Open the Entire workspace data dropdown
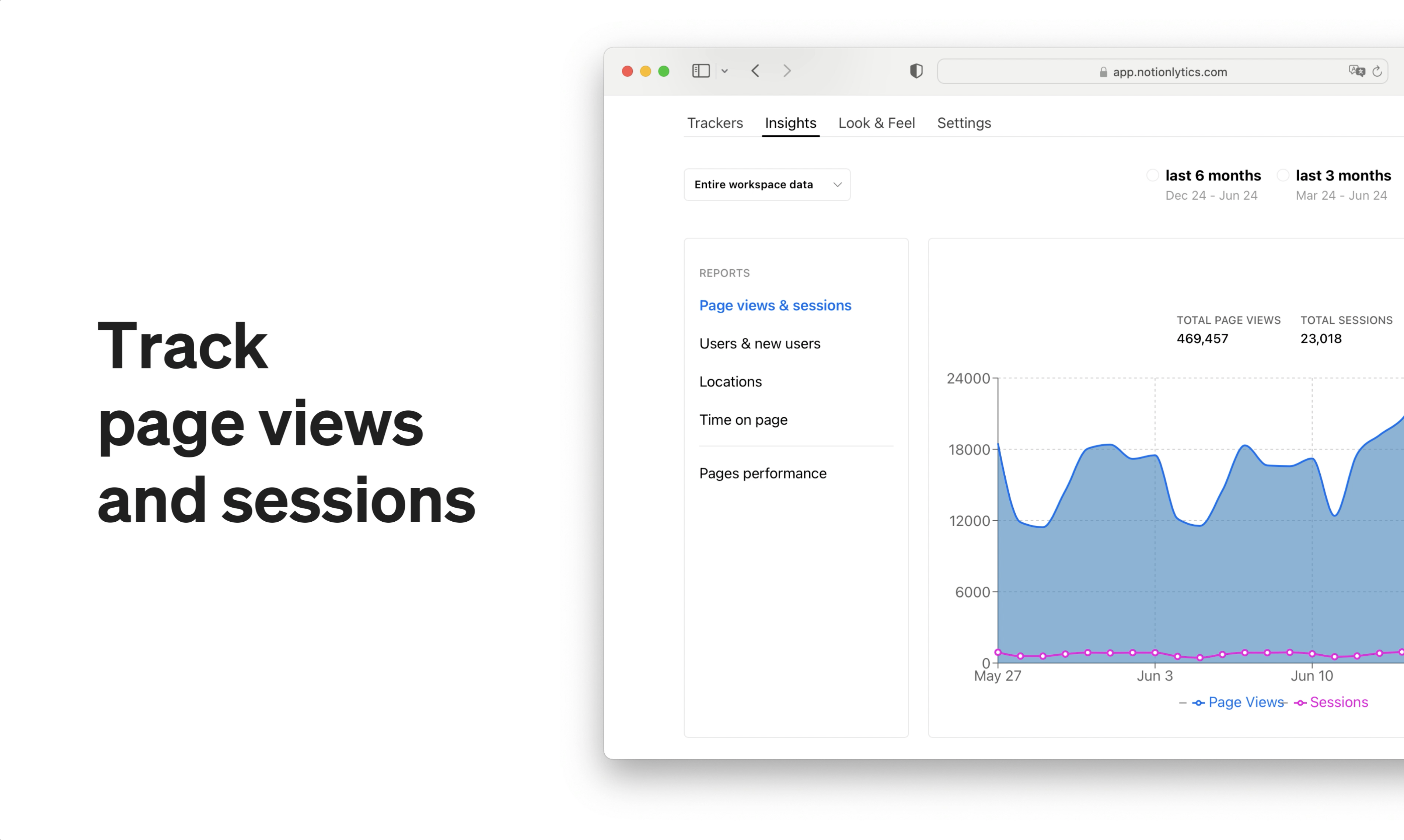Viewport: 1404px width, 840px height. click(x=766, y=185)
